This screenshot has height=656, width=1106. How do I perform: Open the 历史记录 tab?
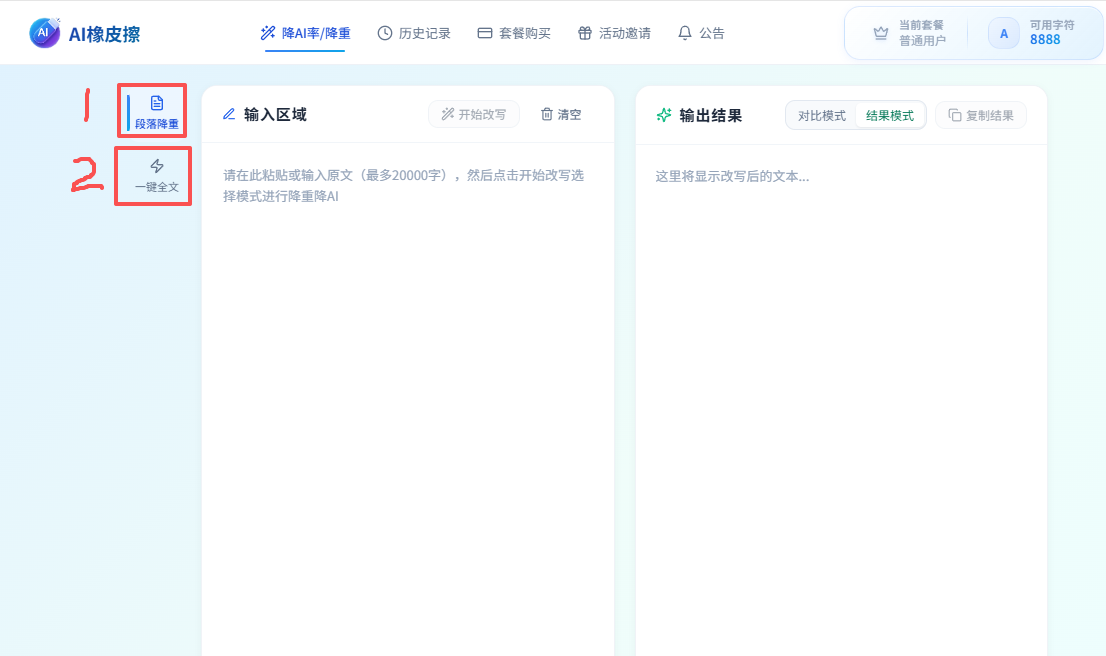point(414,33)
